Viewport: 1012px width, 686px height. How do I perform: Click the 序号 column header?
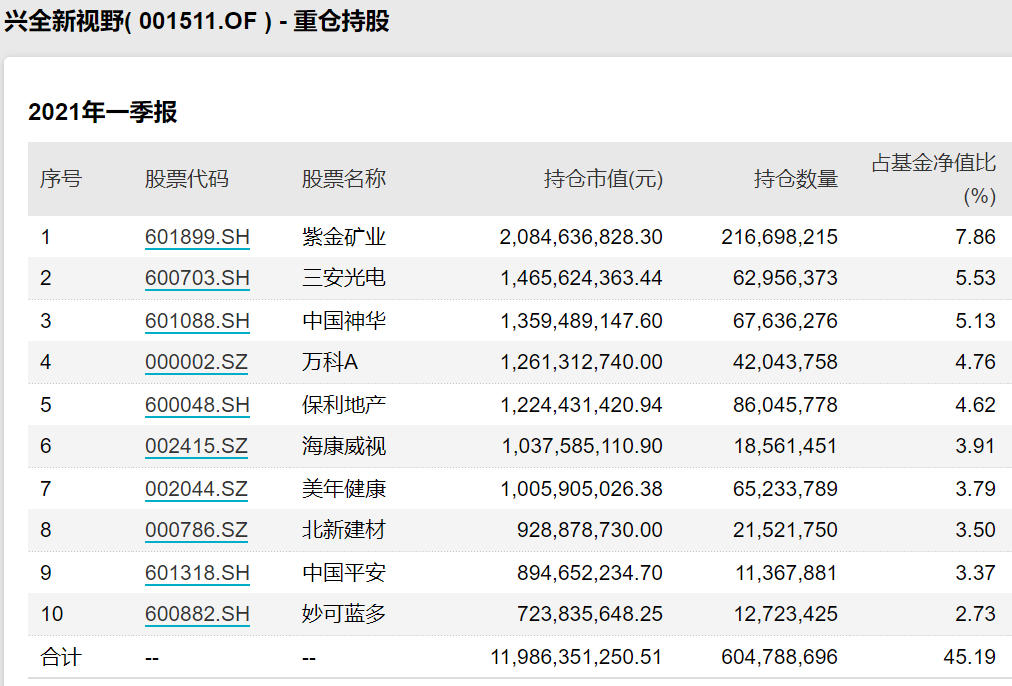[61, 179]
